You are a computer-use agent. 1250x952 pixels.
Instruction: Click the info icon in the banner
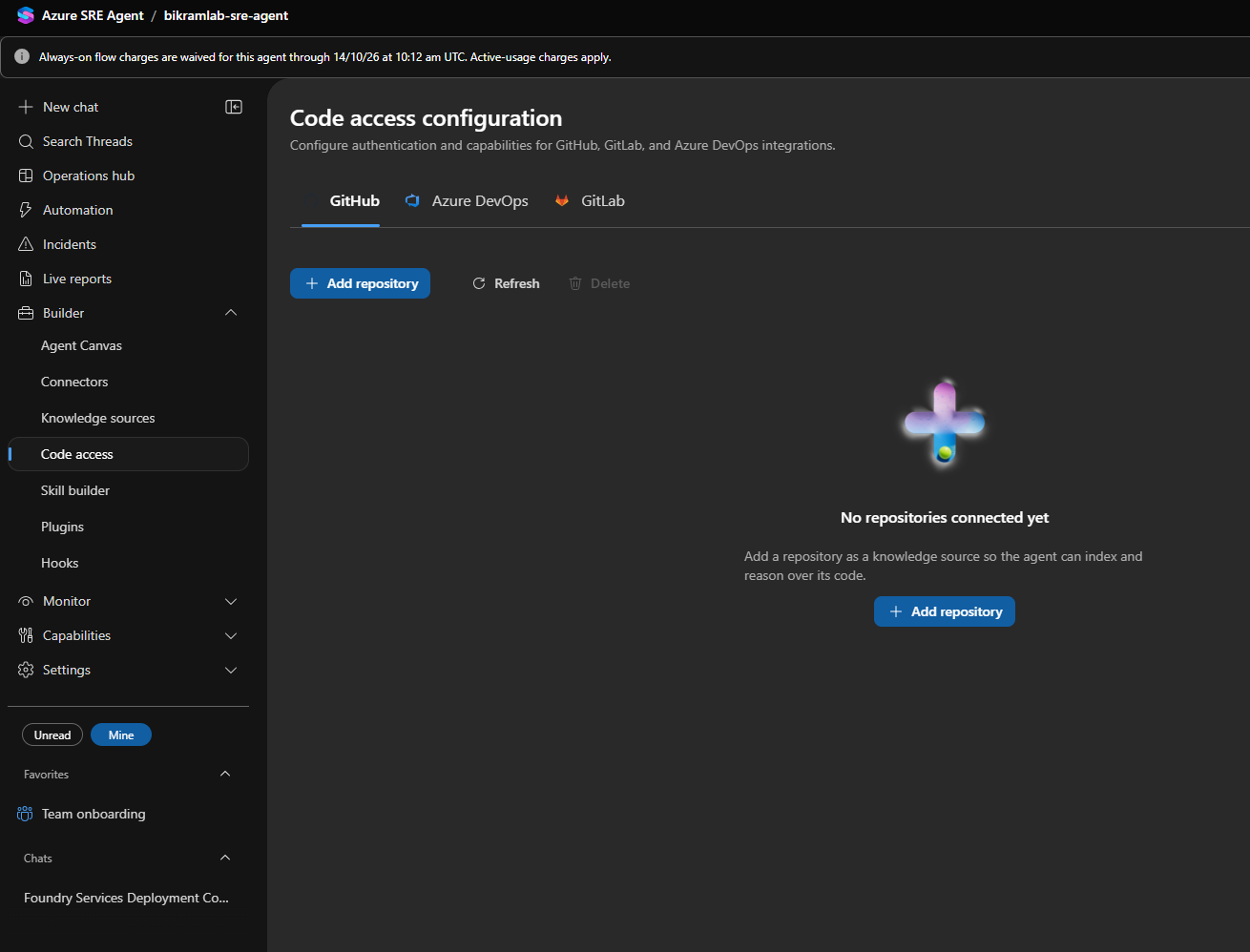(x=22, y=56)
